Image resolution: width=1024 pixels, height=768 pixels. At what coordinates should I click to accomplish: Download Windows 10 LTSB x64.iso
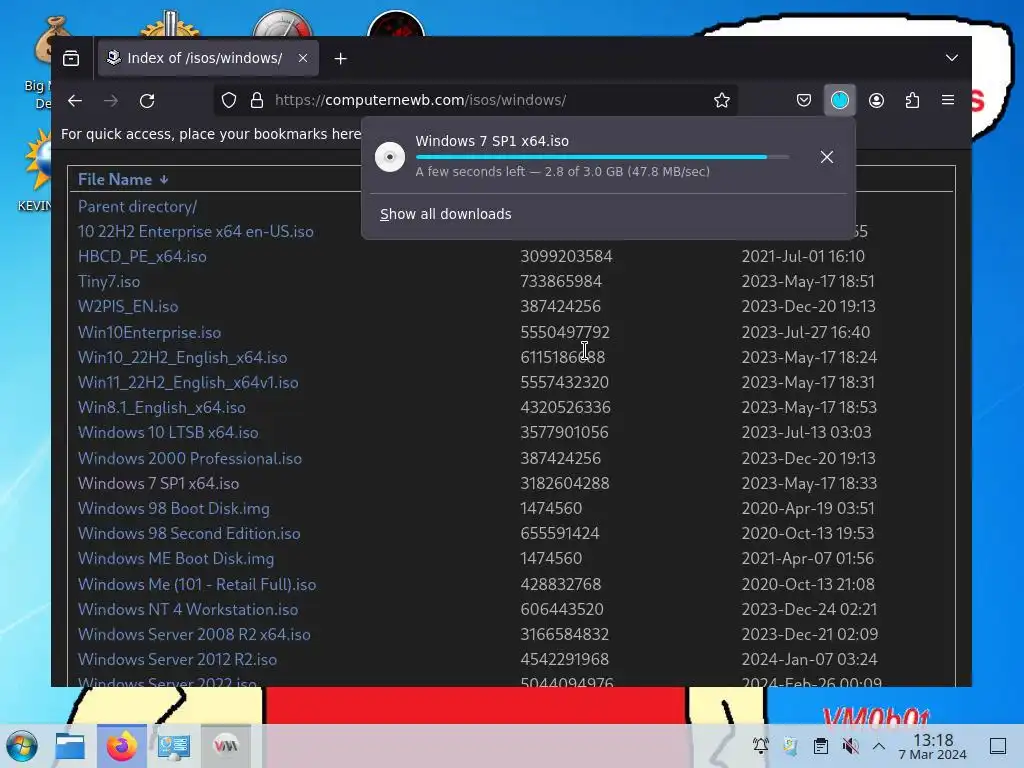point(168,432)
